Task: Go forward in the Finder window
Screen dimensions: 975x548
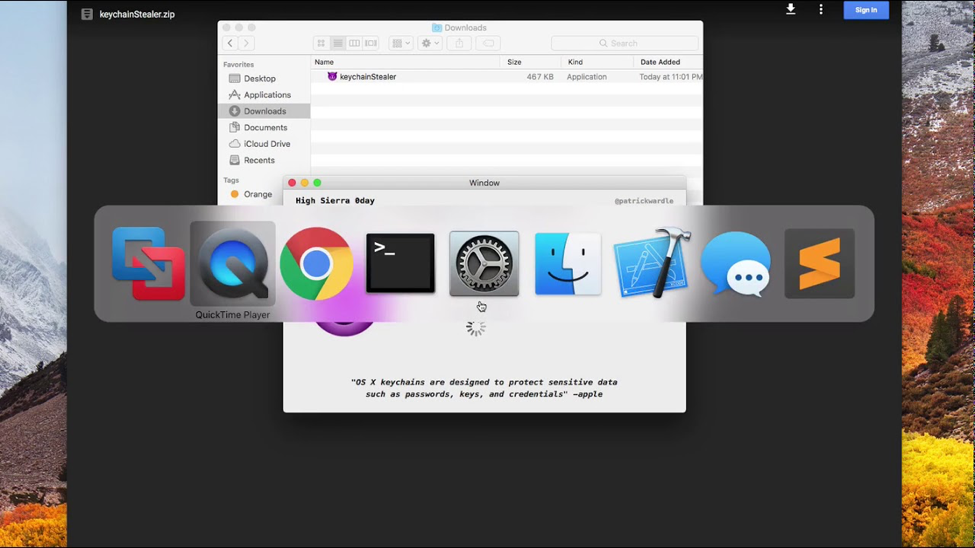Action: (x=246, y=43)
